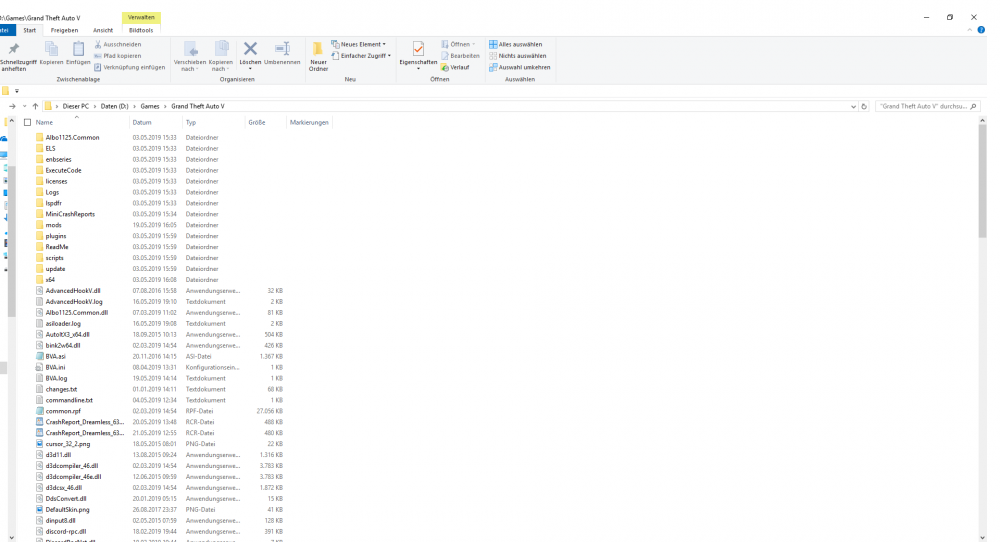The width and height of the screenshot is (1000, 542).
Task: Switch to the Ansicht ribbon tab
Action: point(103,30)
